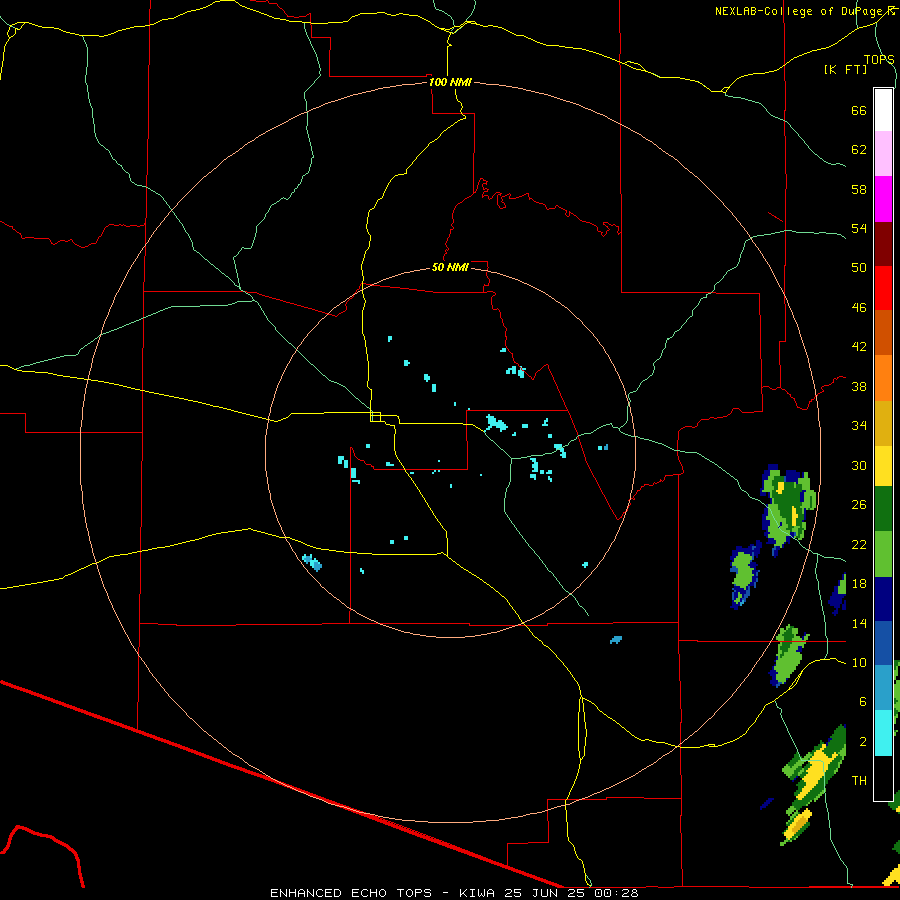Click the light orange legend swatch
Screen dimensions: 900x900
click(x=883, y=378)
